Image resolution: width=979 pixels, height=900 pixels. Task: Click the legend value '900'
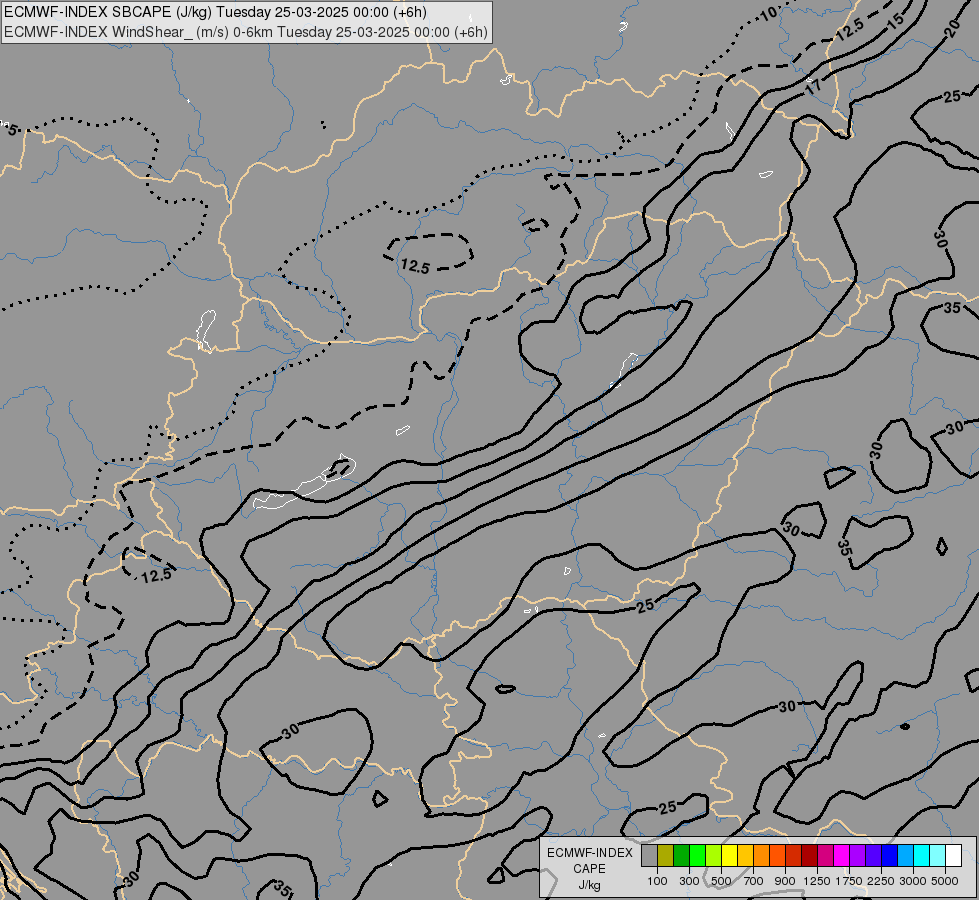click(785, 881)
